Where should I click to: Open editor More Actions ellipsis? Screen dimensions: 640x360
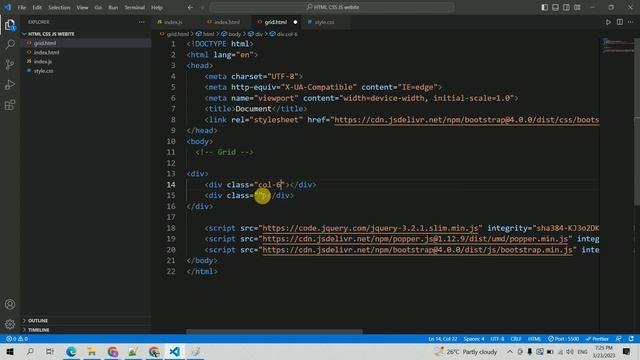tap(631, 22)
